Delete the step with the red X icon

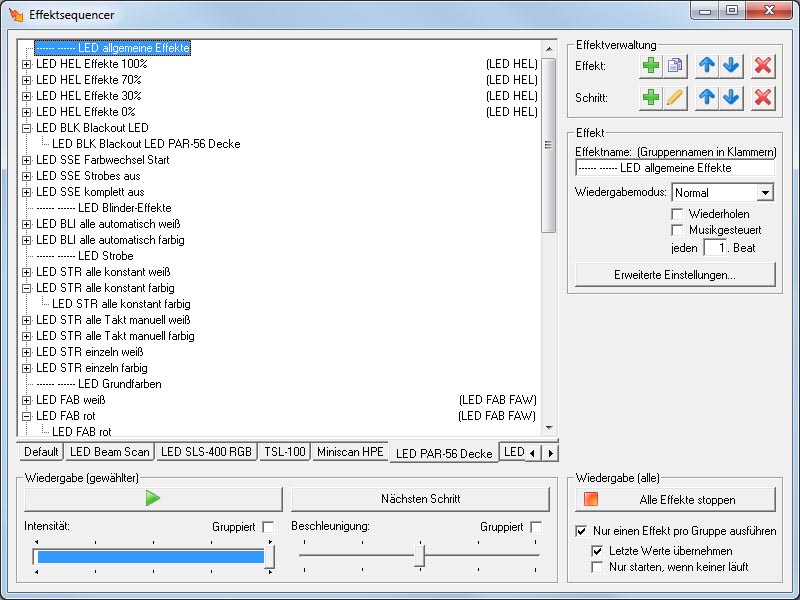pyautogui.click(x=763, y=98)
